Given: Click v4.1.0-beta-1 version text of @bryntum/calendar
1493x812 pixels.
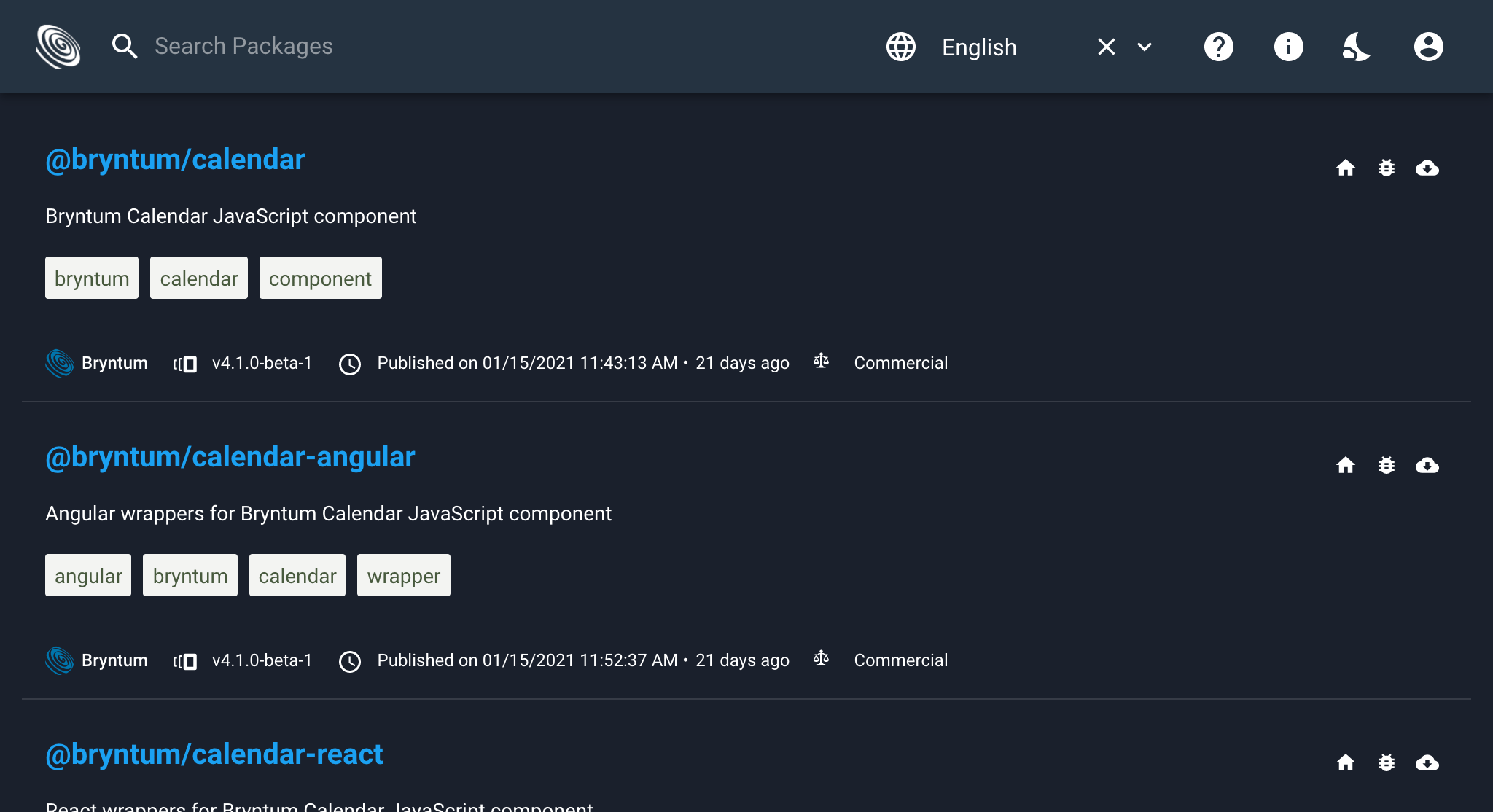Looking at the screenshot, I should pyautogui.click(x=262, y=363).
